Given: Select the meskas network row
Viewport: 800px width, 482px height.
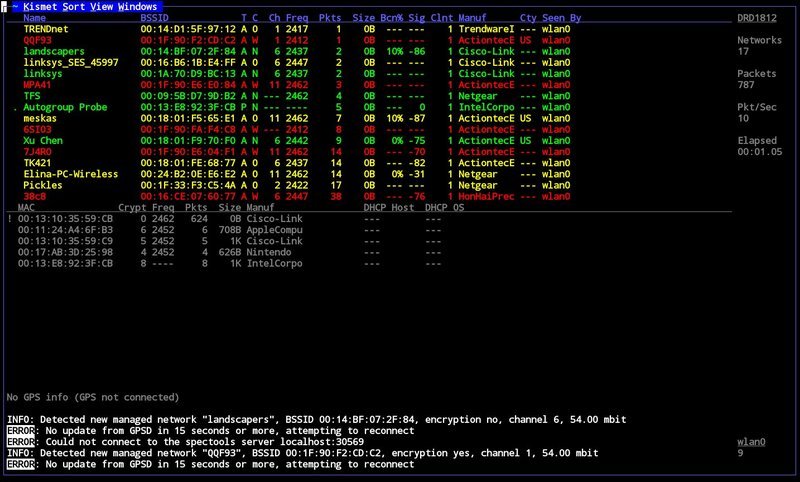Looking at the screenshot, I should click(x=297, y=119).
